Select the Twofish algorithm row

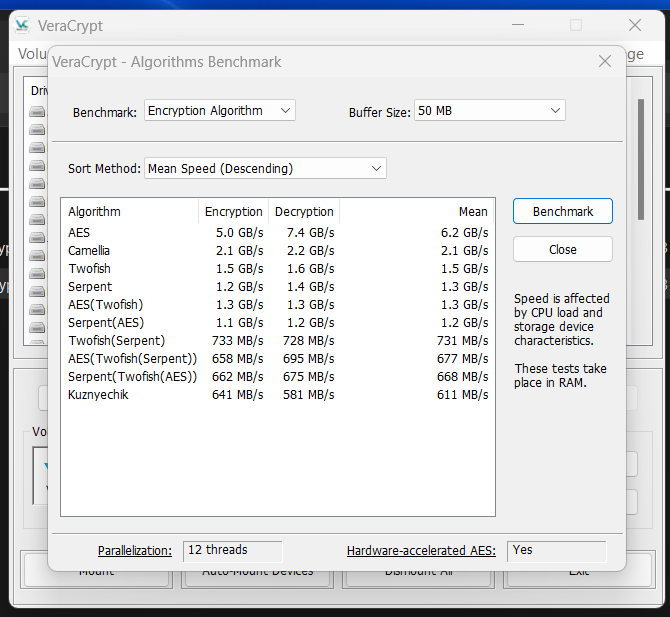(x=278, y=269)
